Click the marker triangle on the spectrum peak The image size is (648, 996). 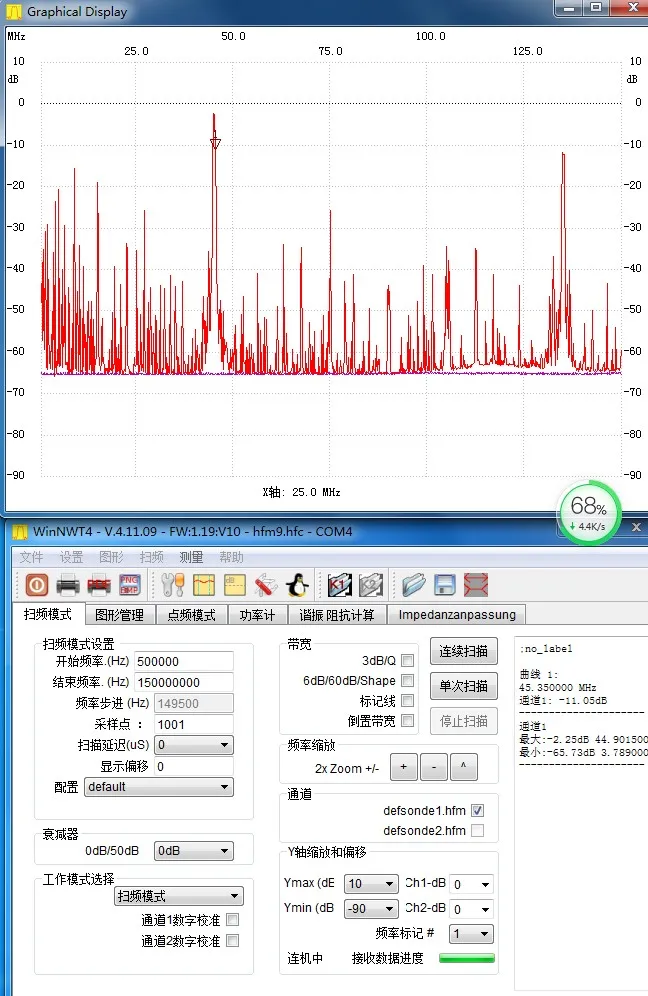click(215, 143)
